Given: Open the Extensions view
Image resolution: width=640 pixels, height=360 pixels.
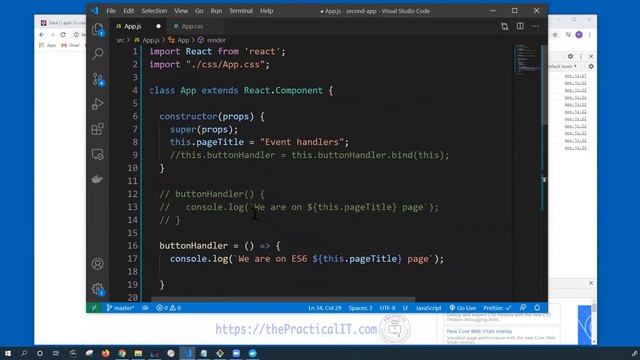Looking at the screenshot, I should point(98,129).
